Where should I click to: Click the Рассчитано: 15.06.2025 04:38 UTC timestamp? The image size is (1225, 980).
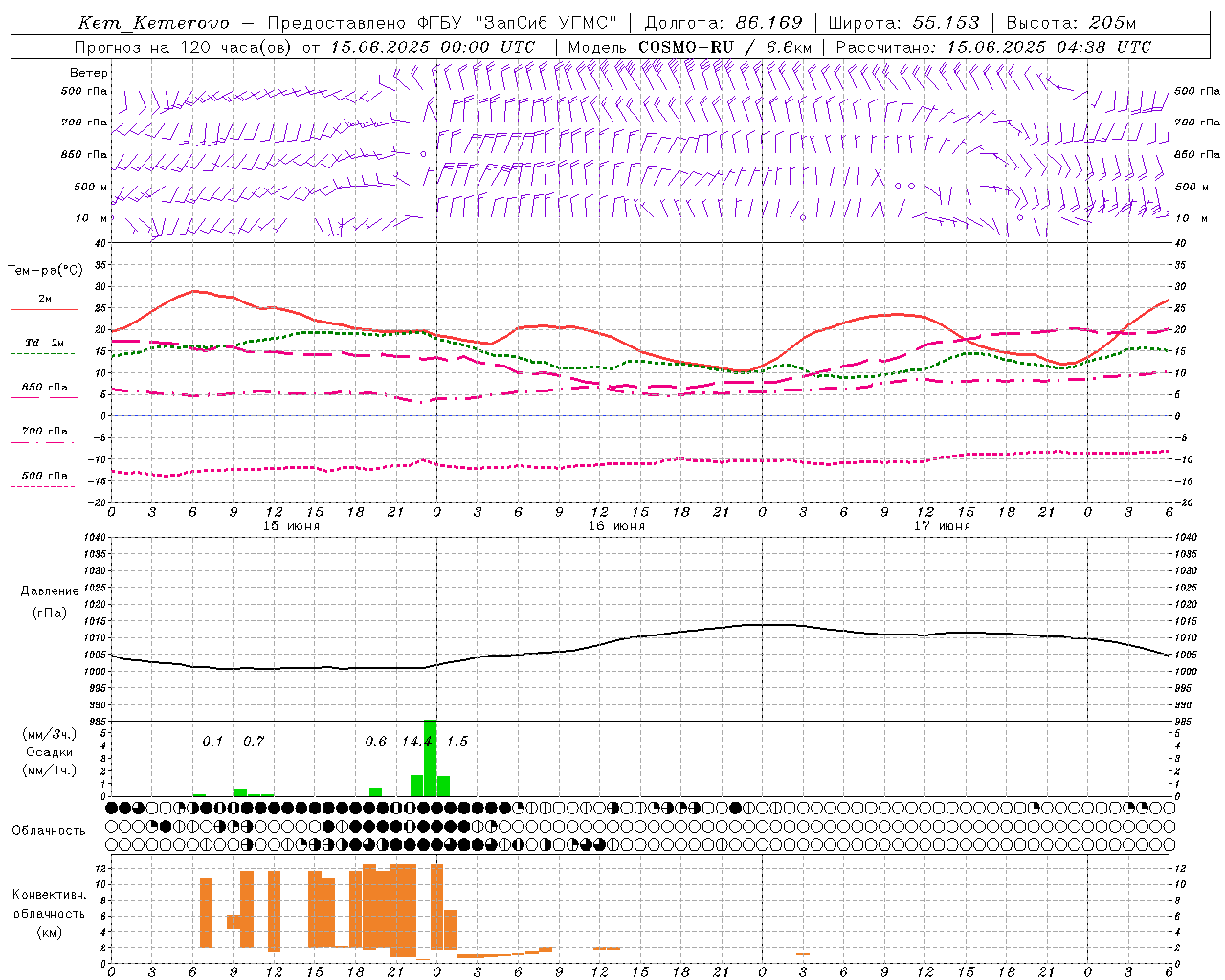(993, 47)
